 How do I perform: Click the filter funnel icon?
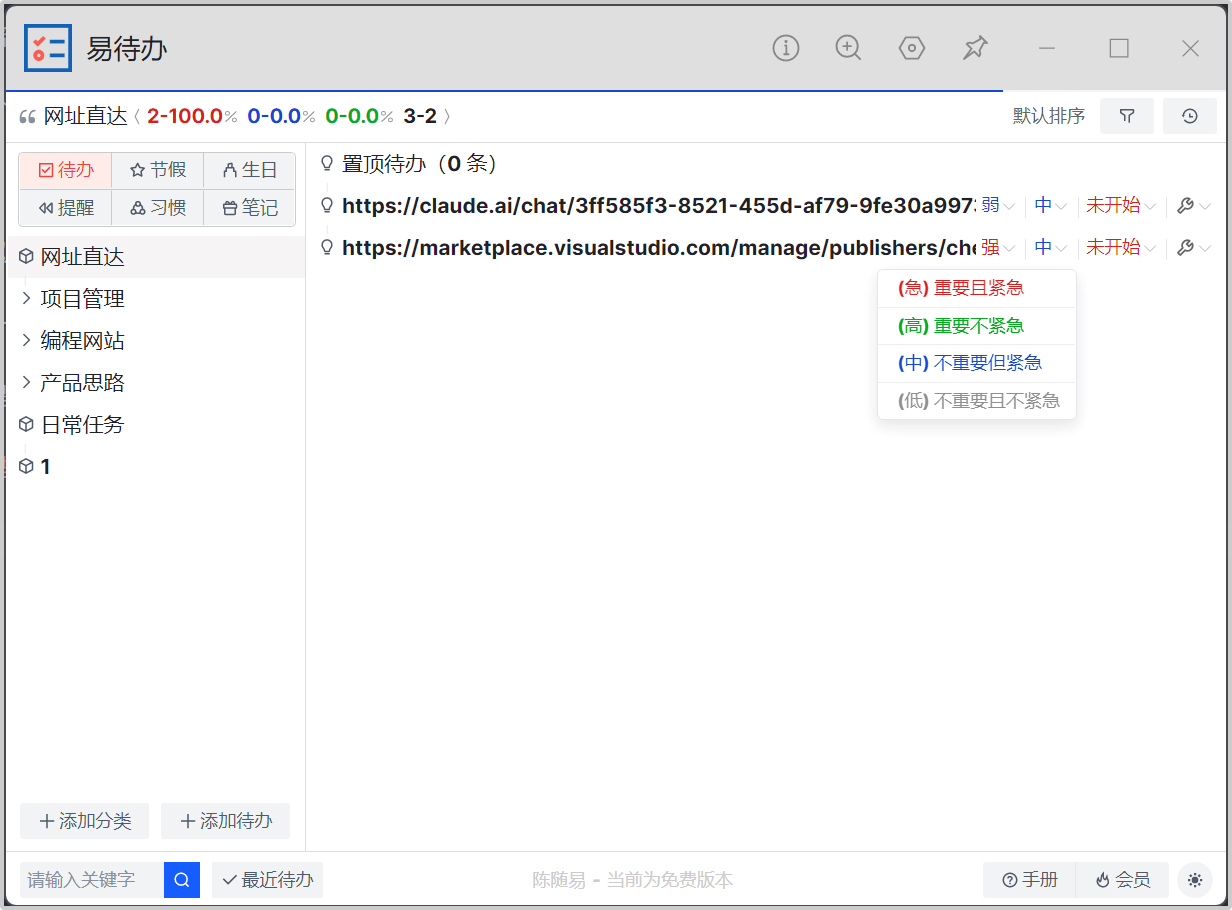1127,116
